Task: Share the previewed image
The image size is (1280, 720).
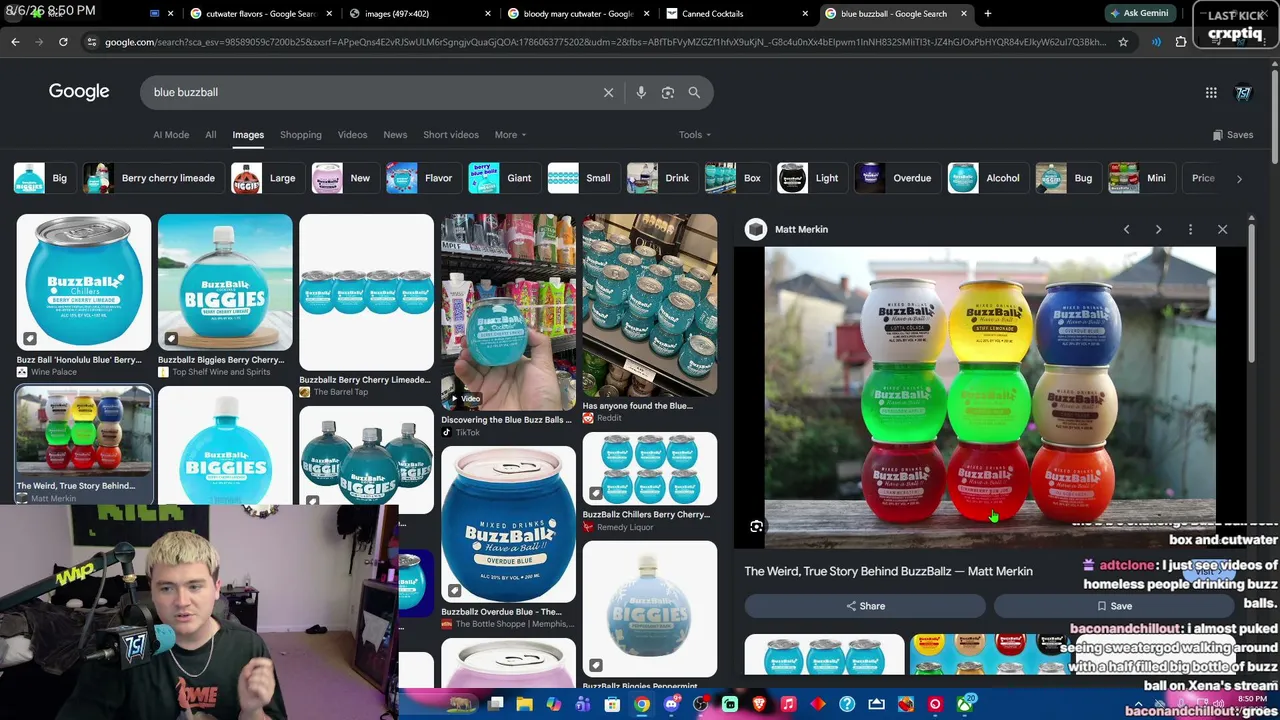Action: point(865,606)
